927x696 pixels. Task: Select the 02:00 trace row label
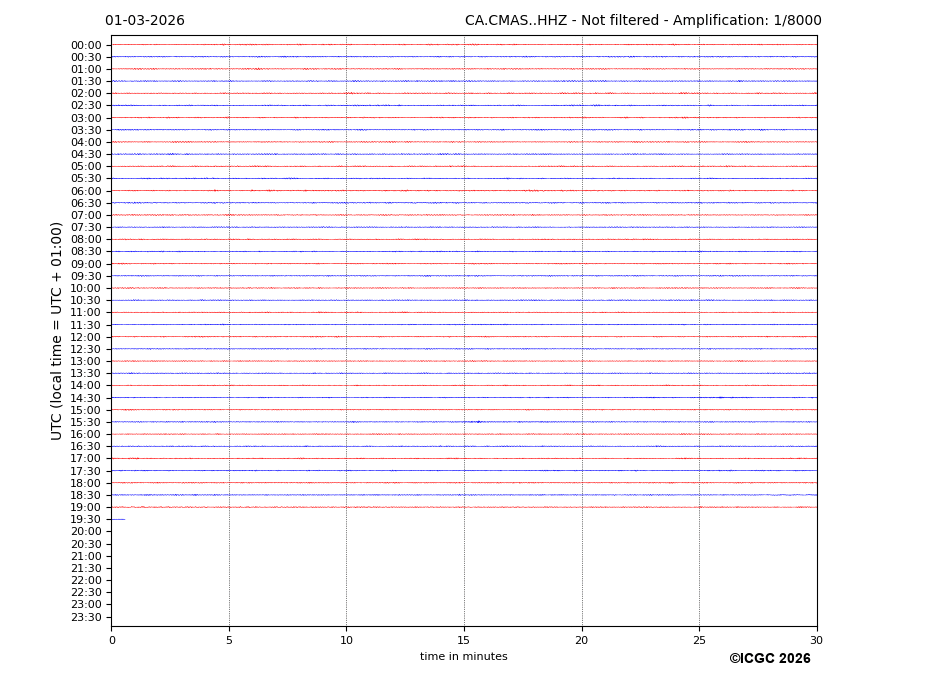click(x=86, y=94)
